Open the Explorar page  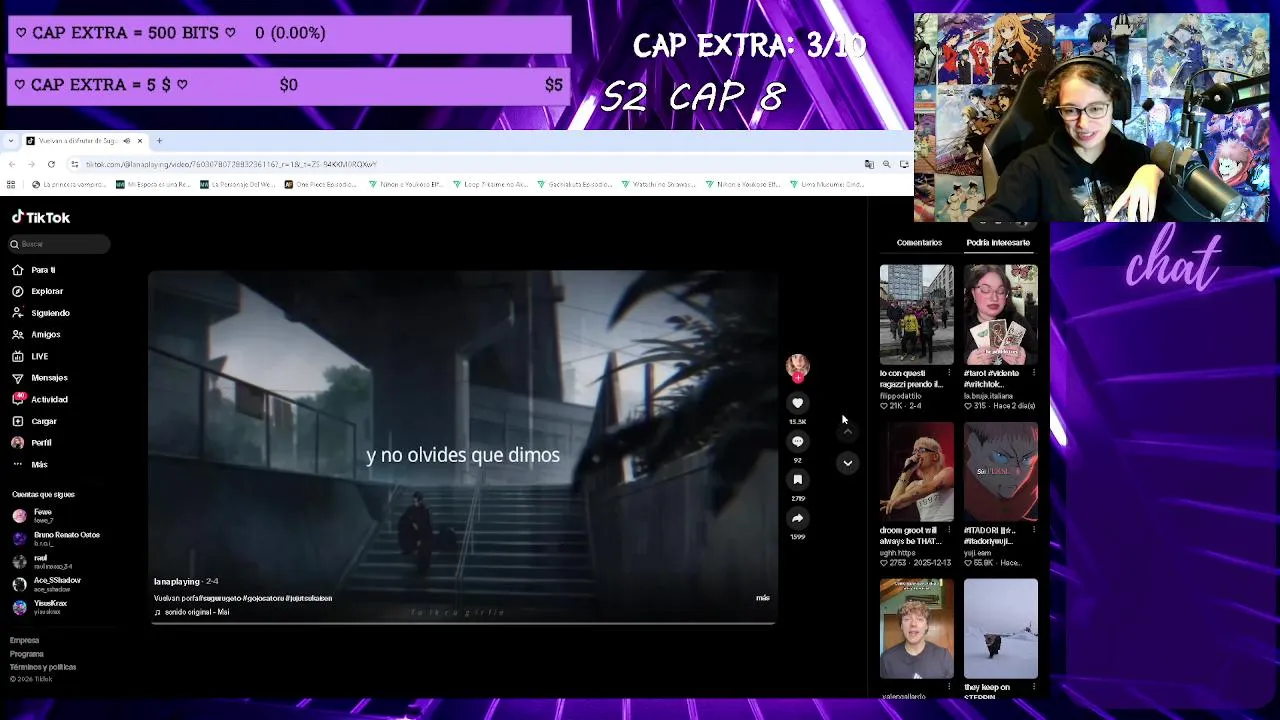(x=38, y=291)
